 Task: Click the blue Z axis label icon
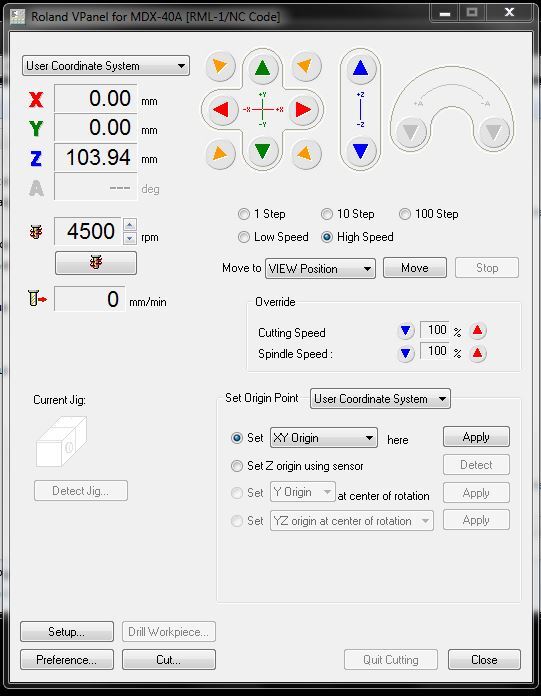coord(36,158)
